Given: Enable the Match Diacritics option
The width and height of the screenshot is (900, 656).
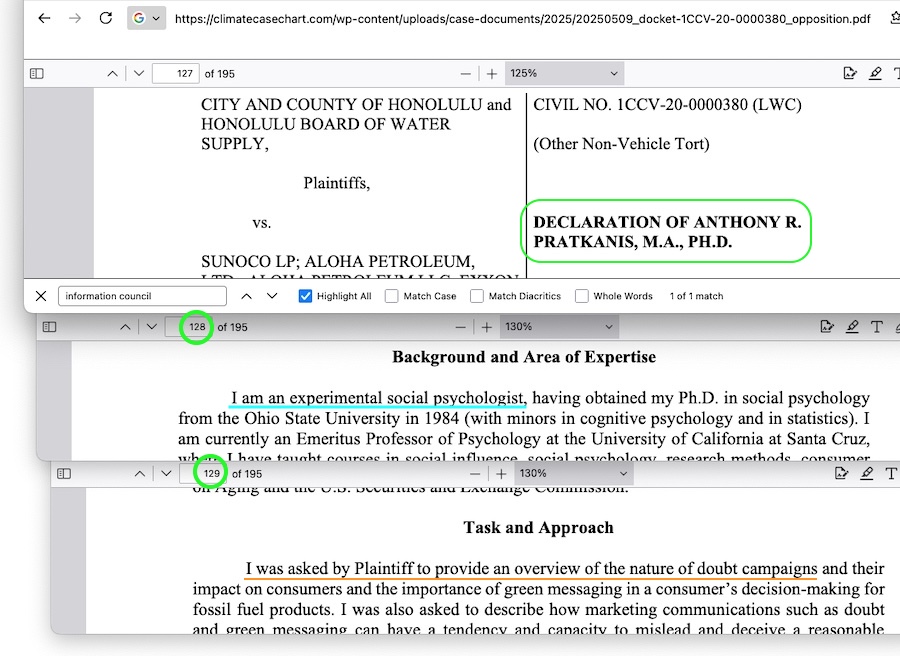Looking at the screenshot, I should pyautogui.click(x=477, y=296).
